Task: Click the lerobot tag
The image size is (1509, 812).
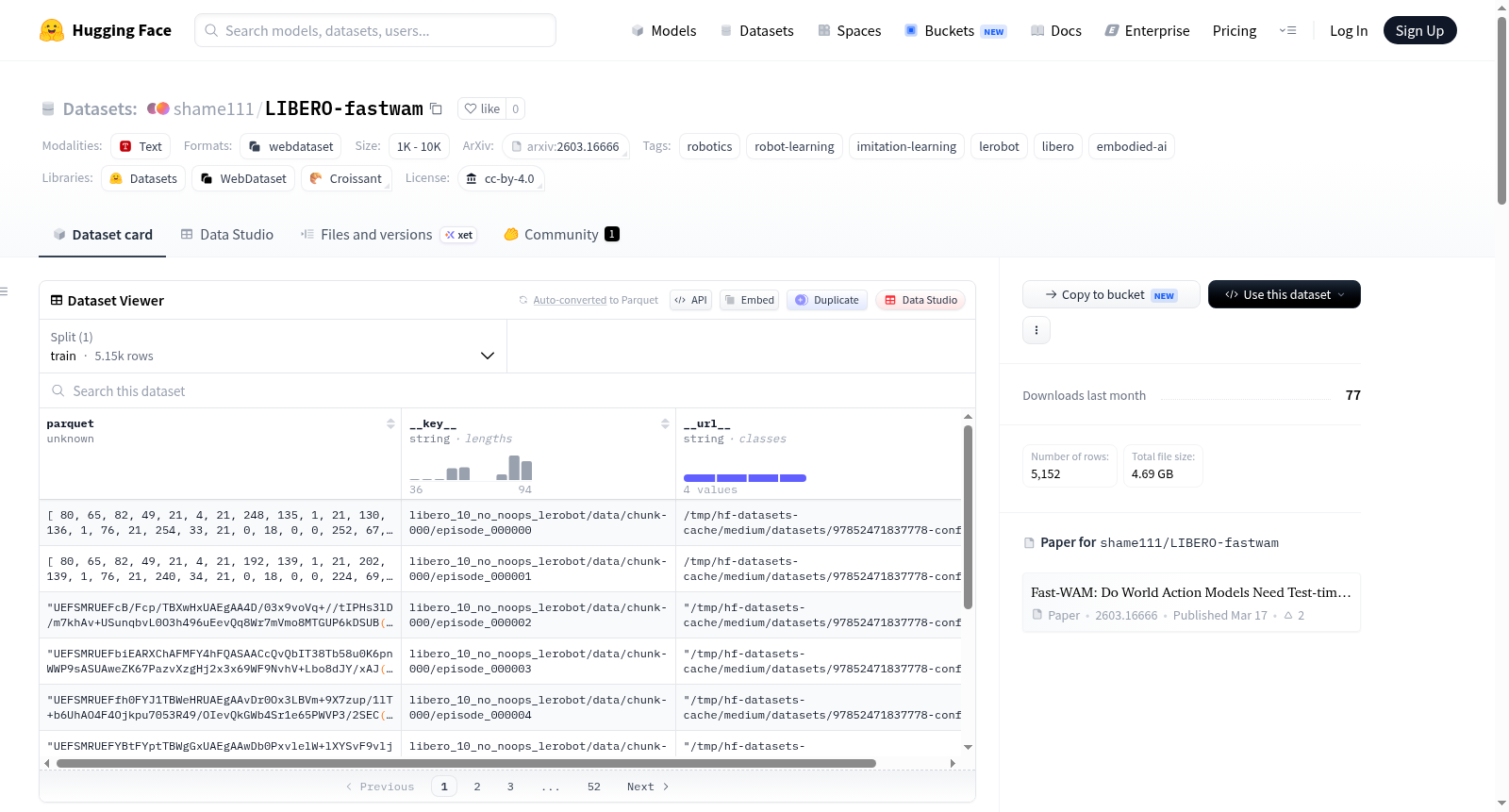Action: [999, 146]
